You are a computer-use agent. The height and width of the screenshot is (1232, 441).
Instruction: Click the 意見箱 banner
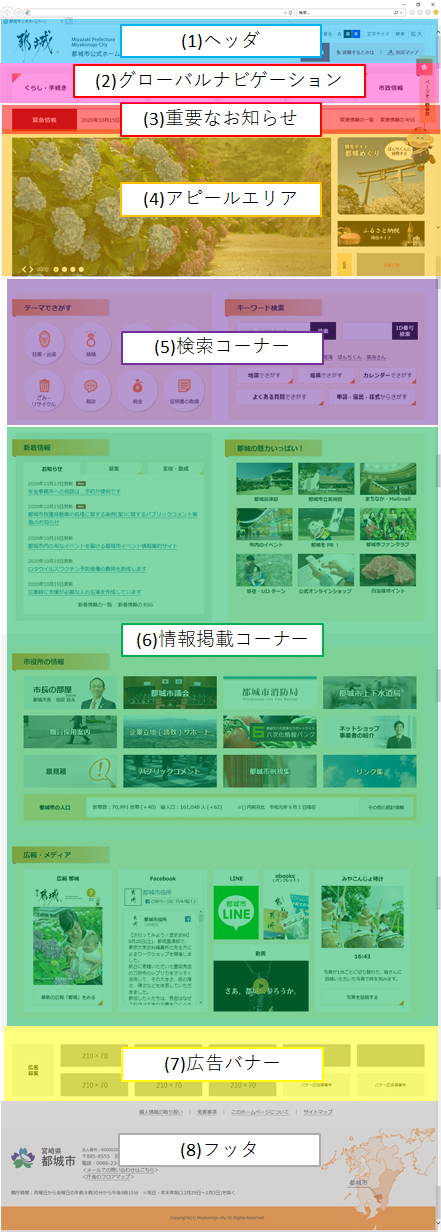[x=68, y=771]
